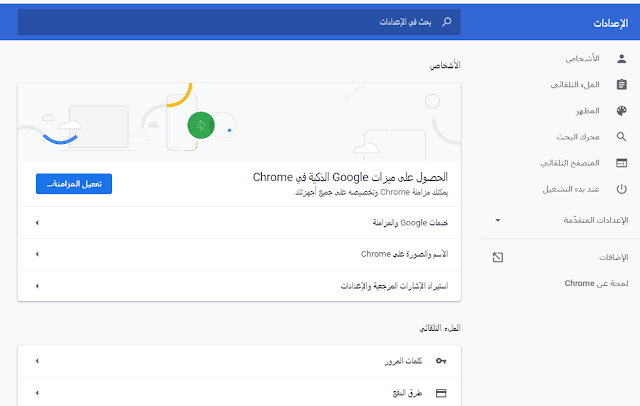The width and height of the screenshot is (640, 406).
Task: Open كلمات المرور row text
Action: coord(403,361)
